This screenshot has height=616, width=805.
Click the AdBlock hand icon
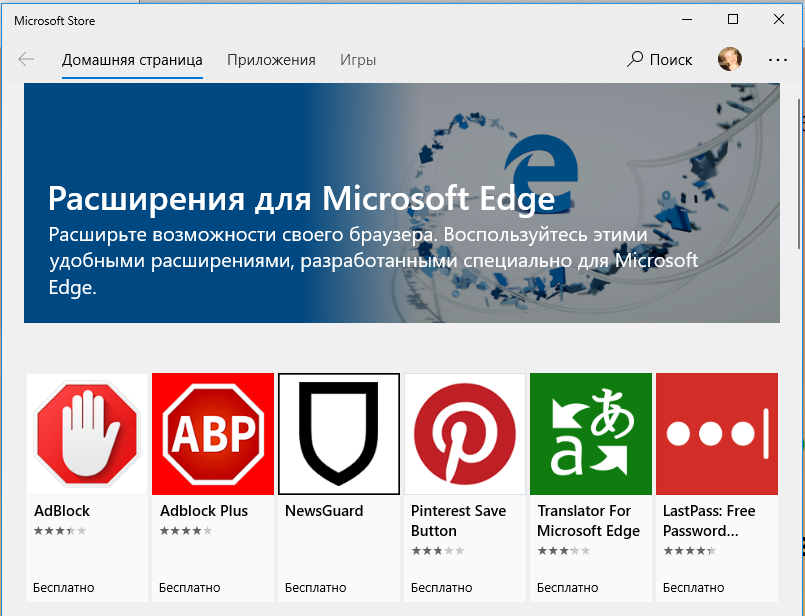coord(87,434)
